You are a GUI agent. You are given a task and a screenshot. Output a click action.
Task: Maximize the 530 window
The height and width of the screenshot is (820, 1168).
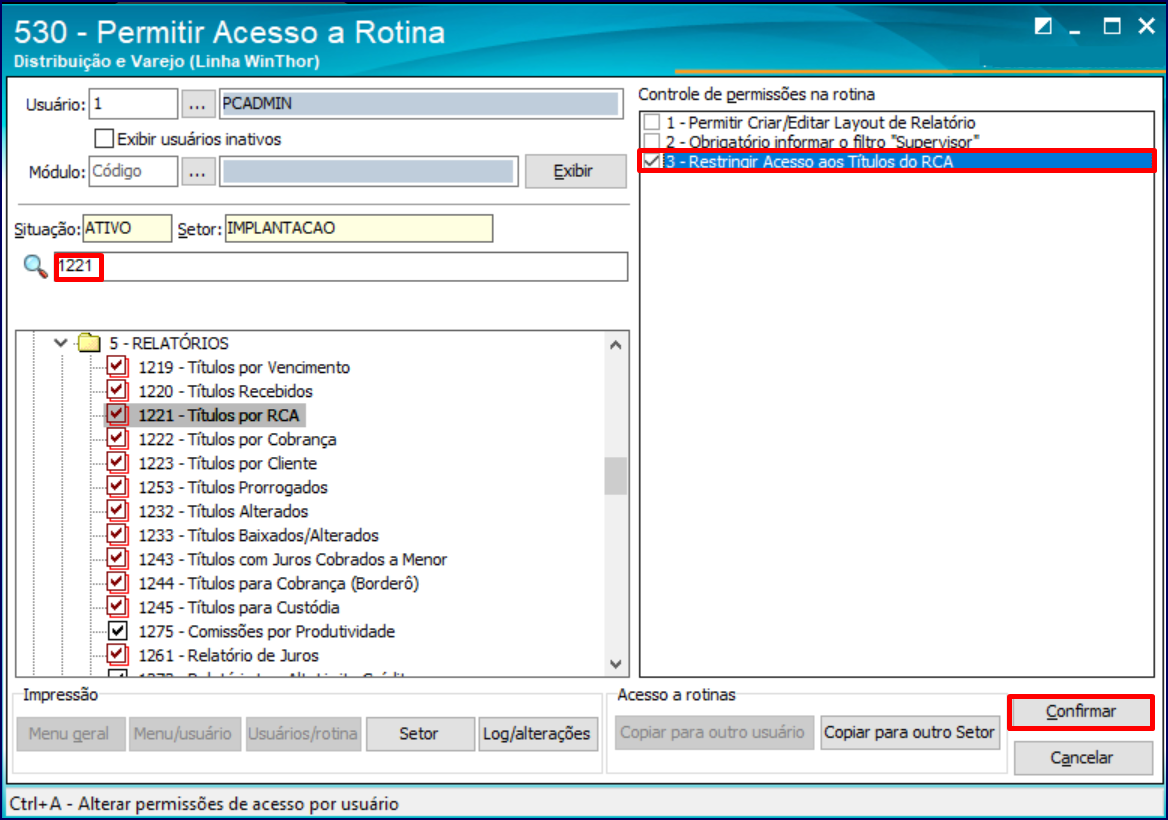coord(1111,27)
